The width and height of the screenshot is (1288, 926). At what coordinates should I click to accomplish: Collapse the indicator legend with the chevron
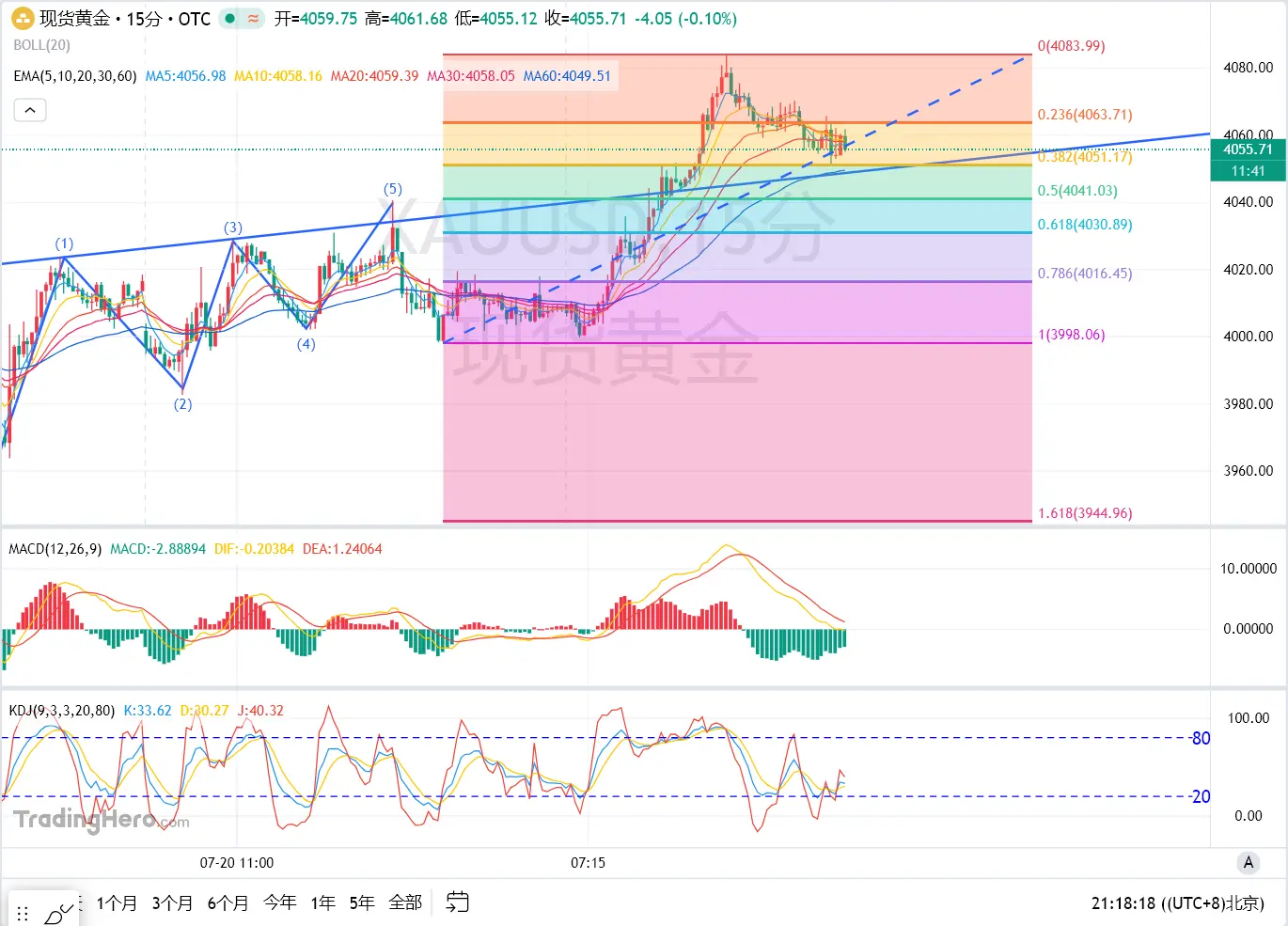coord(30,110)
